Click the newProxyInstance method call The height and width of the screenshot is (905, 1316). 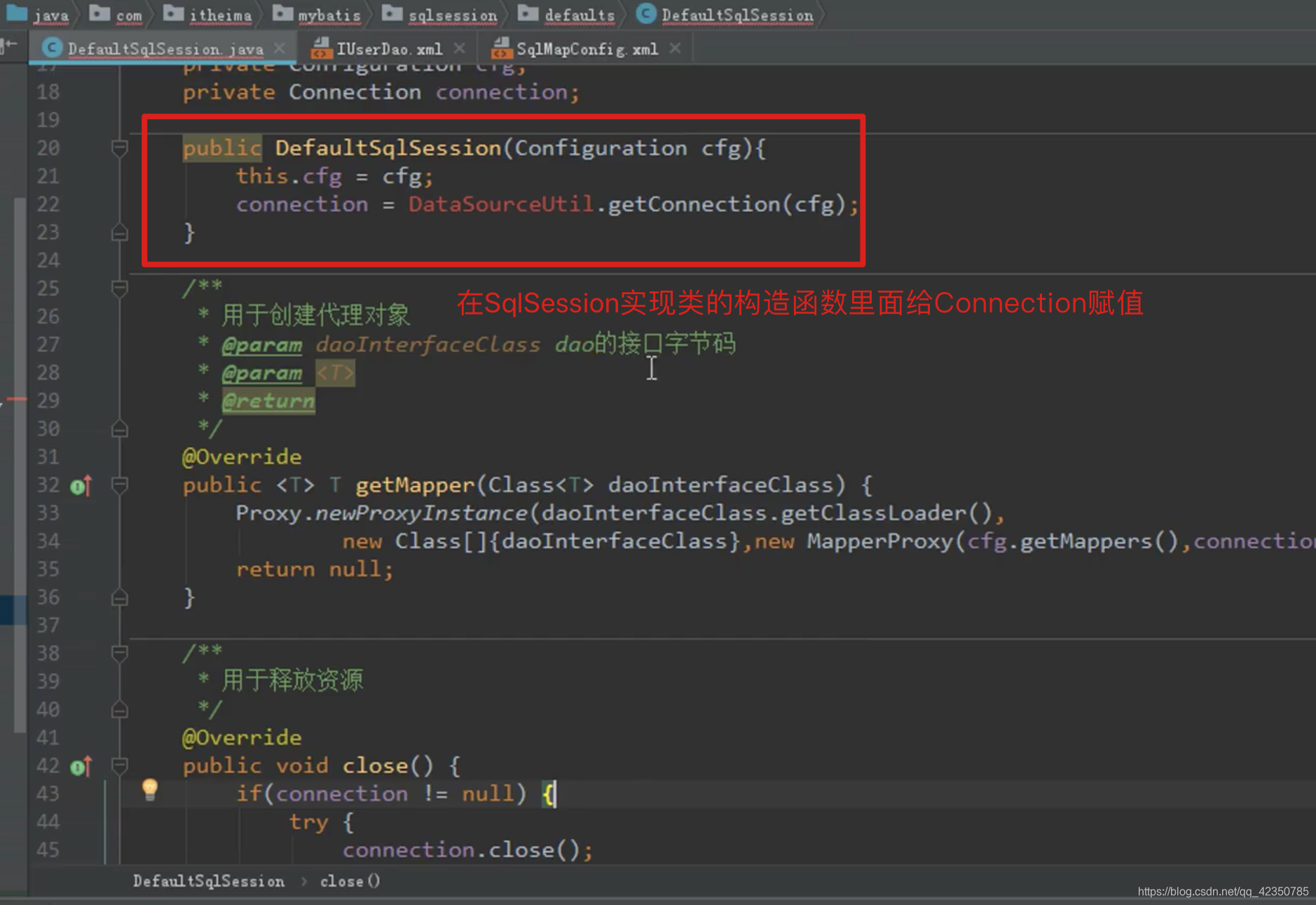[x=421, y=513]
